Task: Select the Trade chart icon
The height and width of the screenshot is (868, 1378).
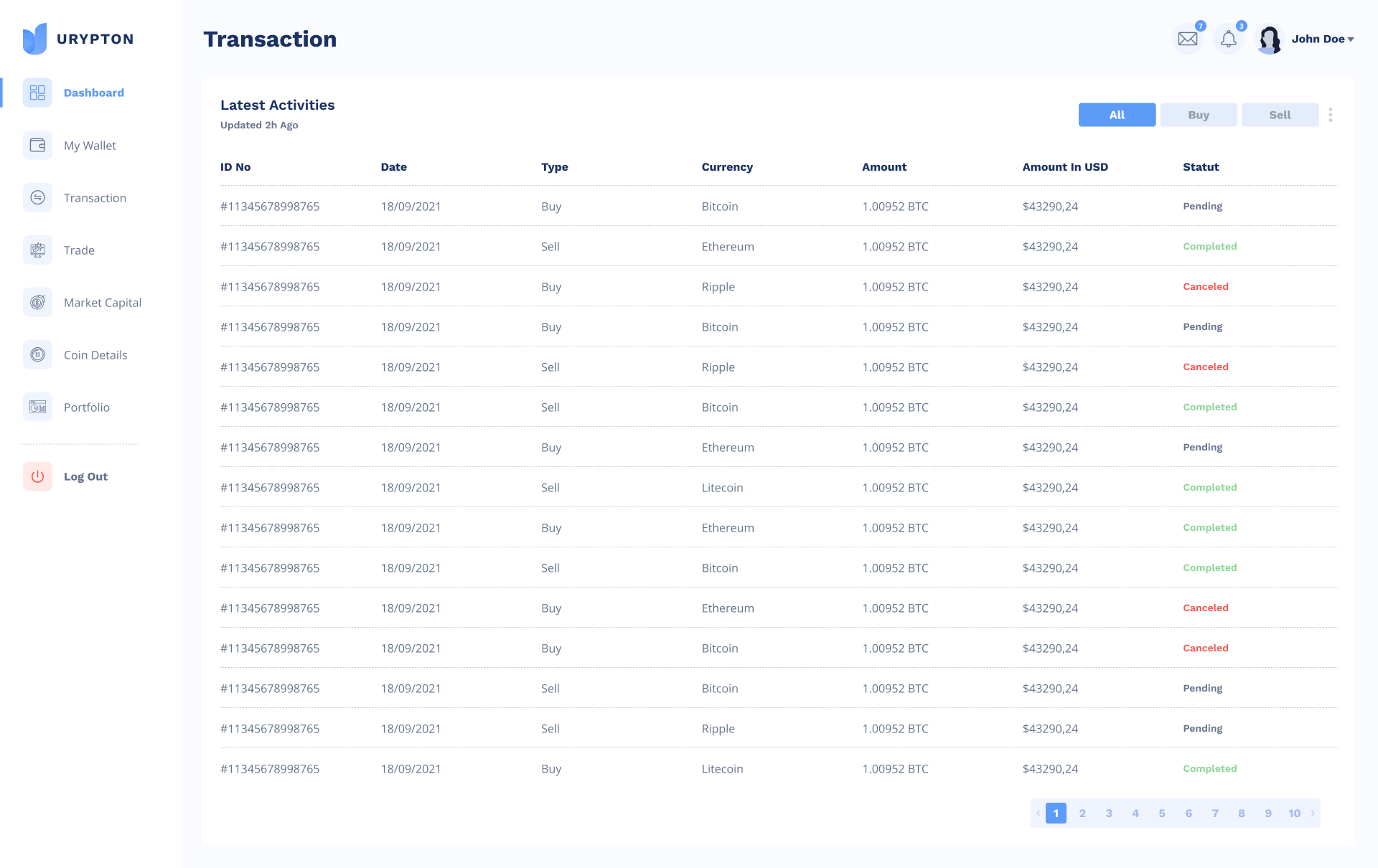Action: 37,250
